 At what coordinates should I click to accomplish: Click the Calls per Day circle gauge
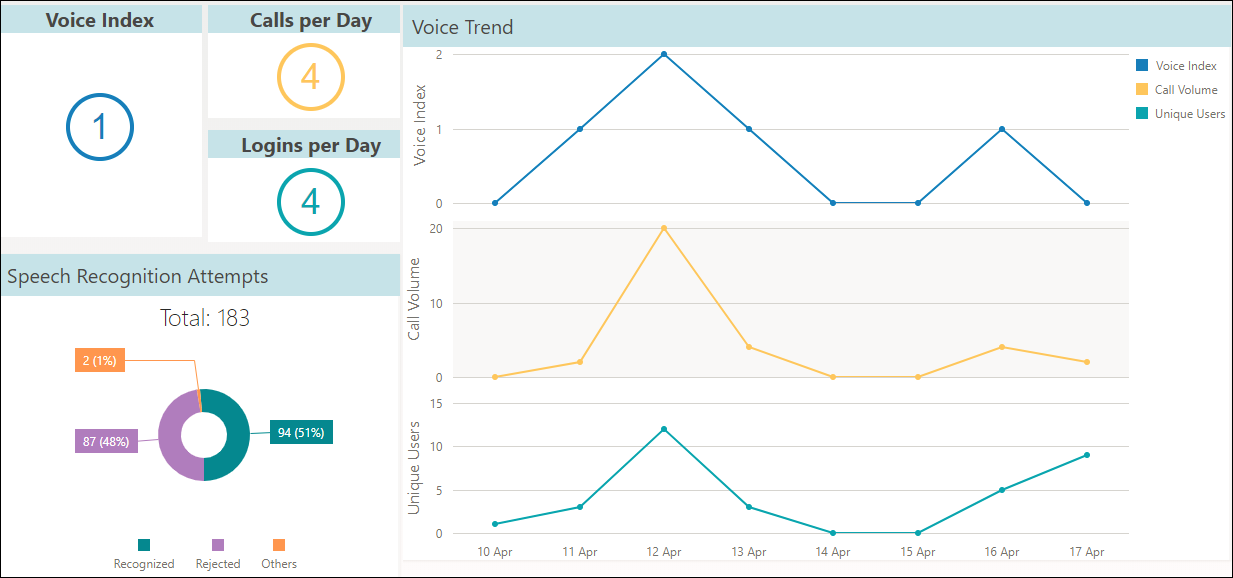click(310, 77)
